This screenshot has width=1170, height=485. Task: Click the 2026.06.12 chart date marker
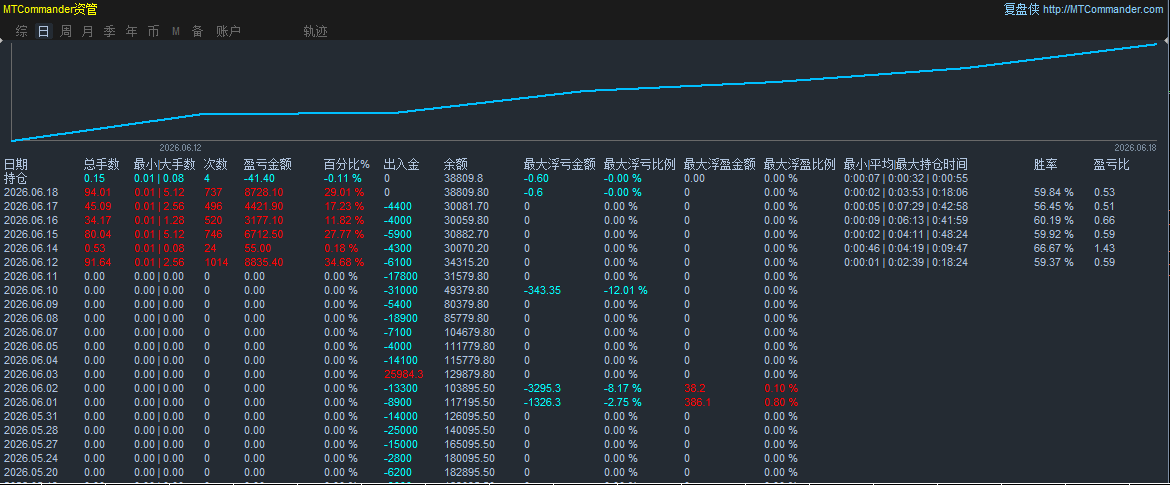click(181, 148)
